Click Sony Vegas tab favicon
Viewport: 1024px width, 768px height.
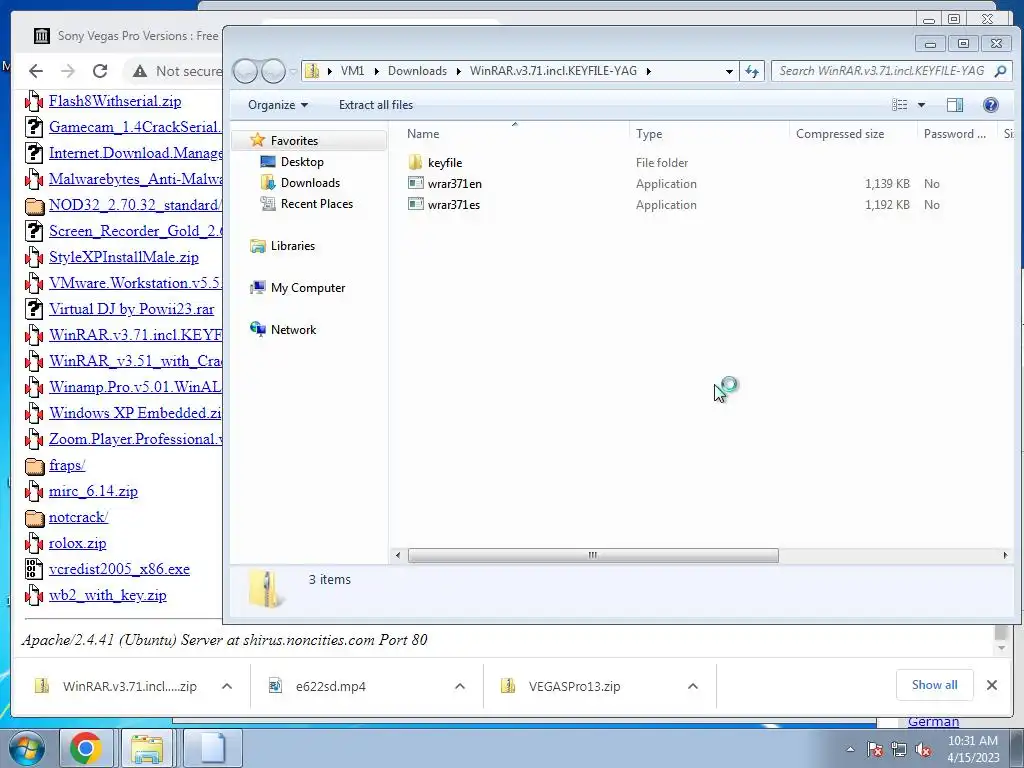[42, 36]
